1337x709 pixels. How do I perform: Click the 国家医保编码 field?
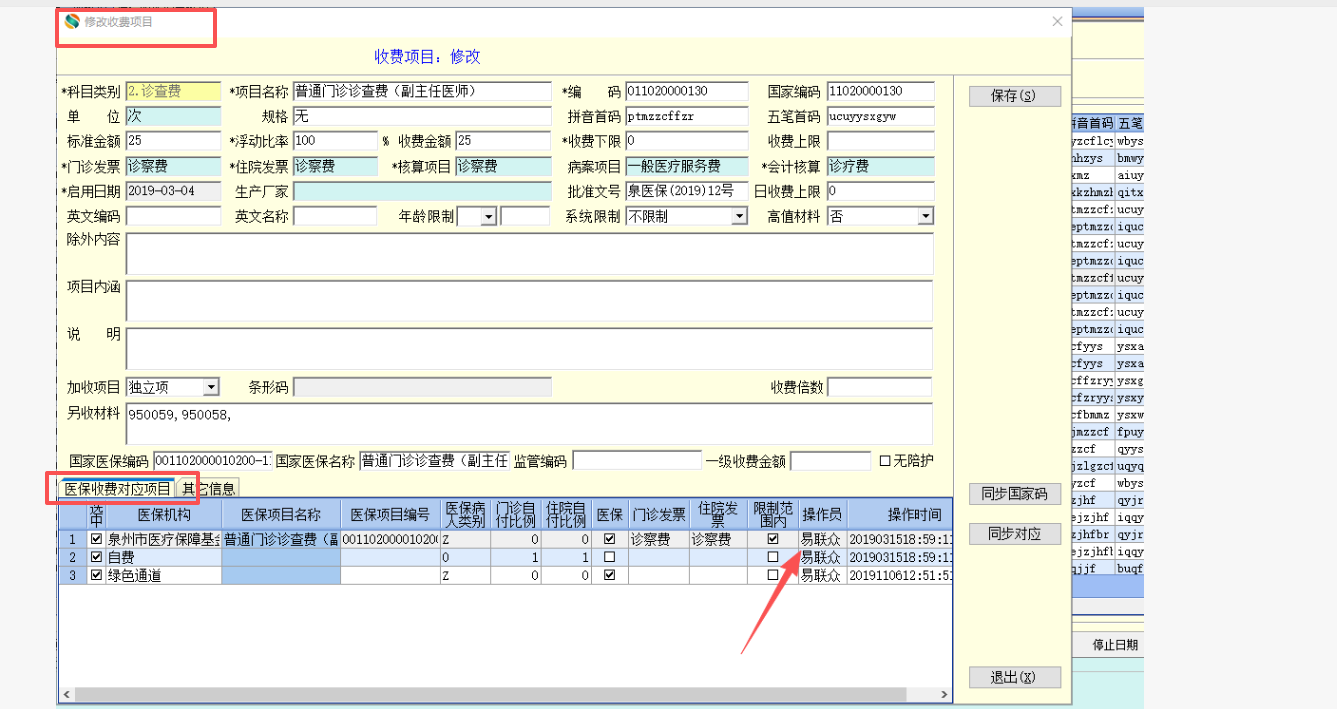tap(212, 461)
